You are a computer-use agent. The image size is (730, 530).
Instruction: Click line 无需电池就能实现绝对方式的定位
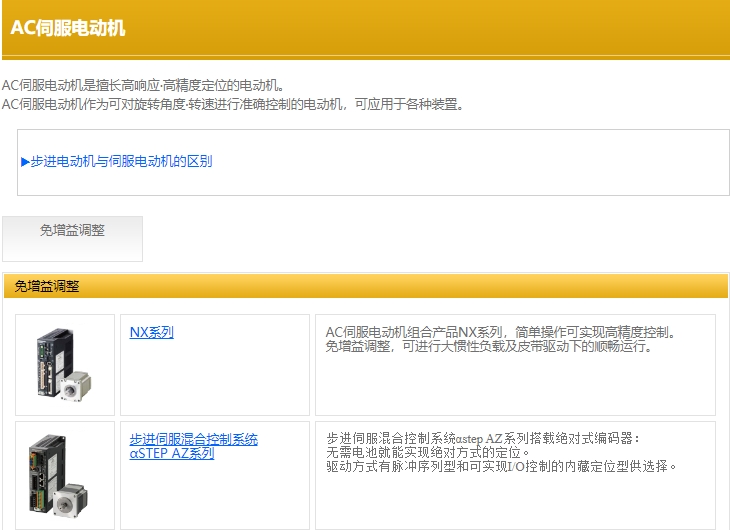(428, 452)
